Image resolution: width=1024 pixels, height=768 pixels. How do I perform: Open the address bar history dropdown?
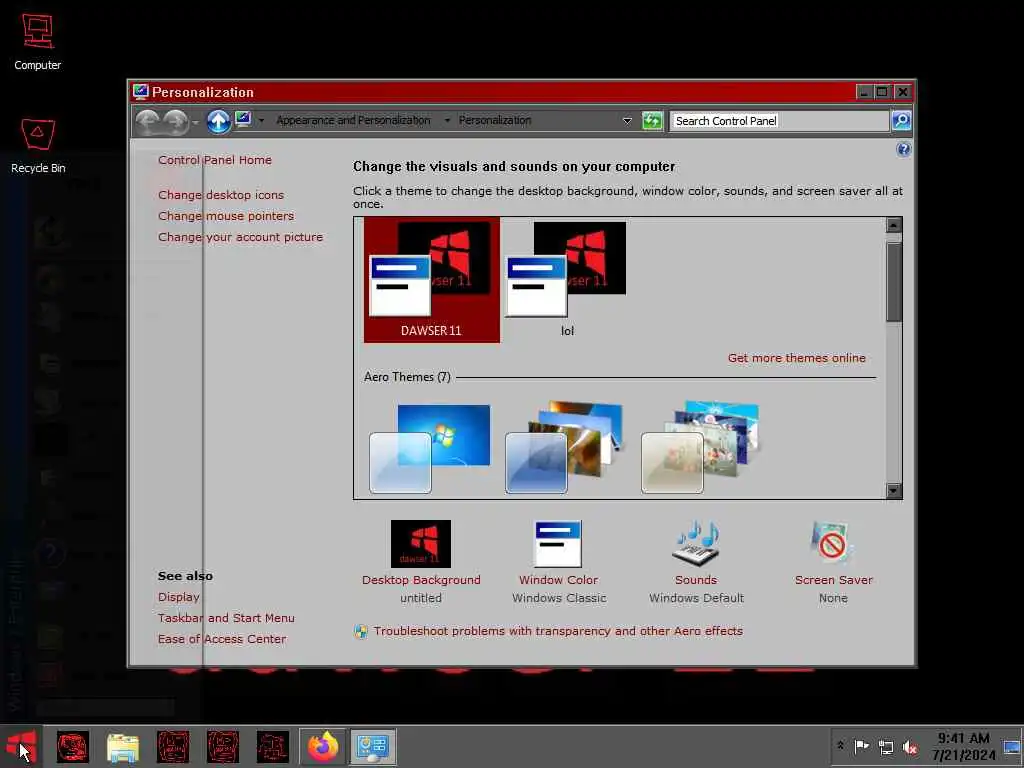coord(627,121)
